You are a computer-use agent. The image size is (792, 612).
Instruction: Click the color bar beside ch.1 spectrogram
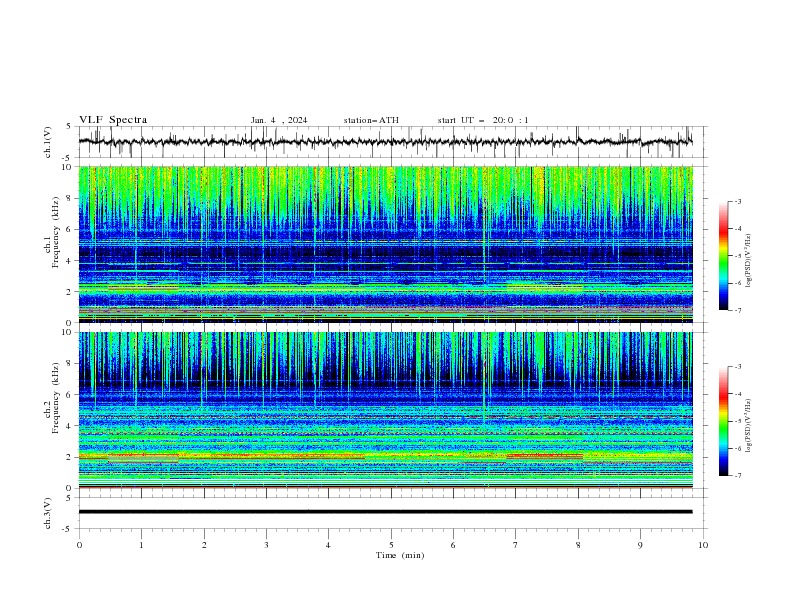pyautogui.click(x=724, y=256)
